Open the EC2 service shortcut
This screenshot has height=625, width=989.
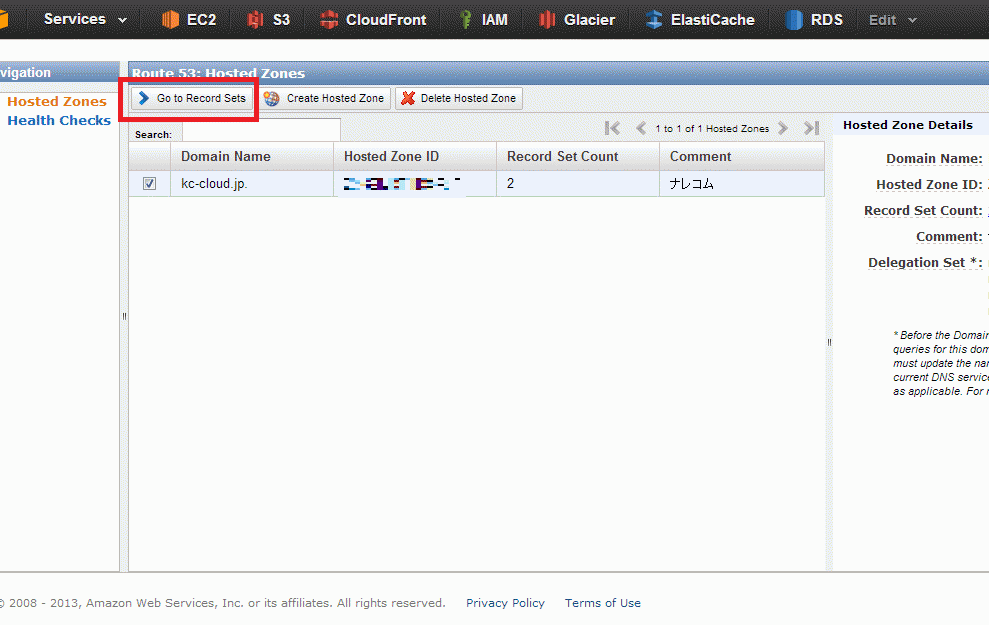(189, 20)
